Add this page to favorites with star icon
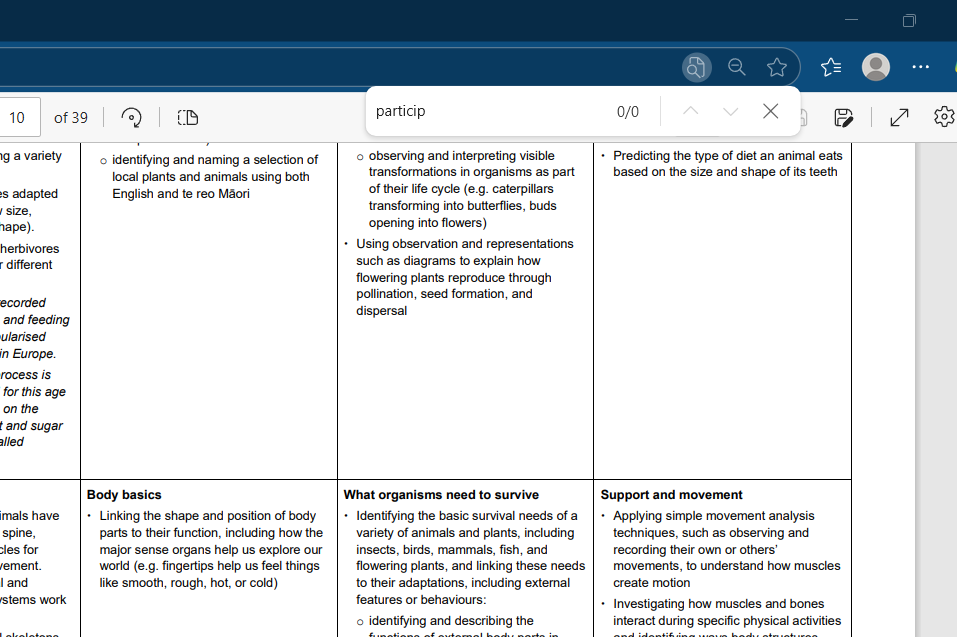Screen dimensions: 957x637 click(x=777, y=67)
